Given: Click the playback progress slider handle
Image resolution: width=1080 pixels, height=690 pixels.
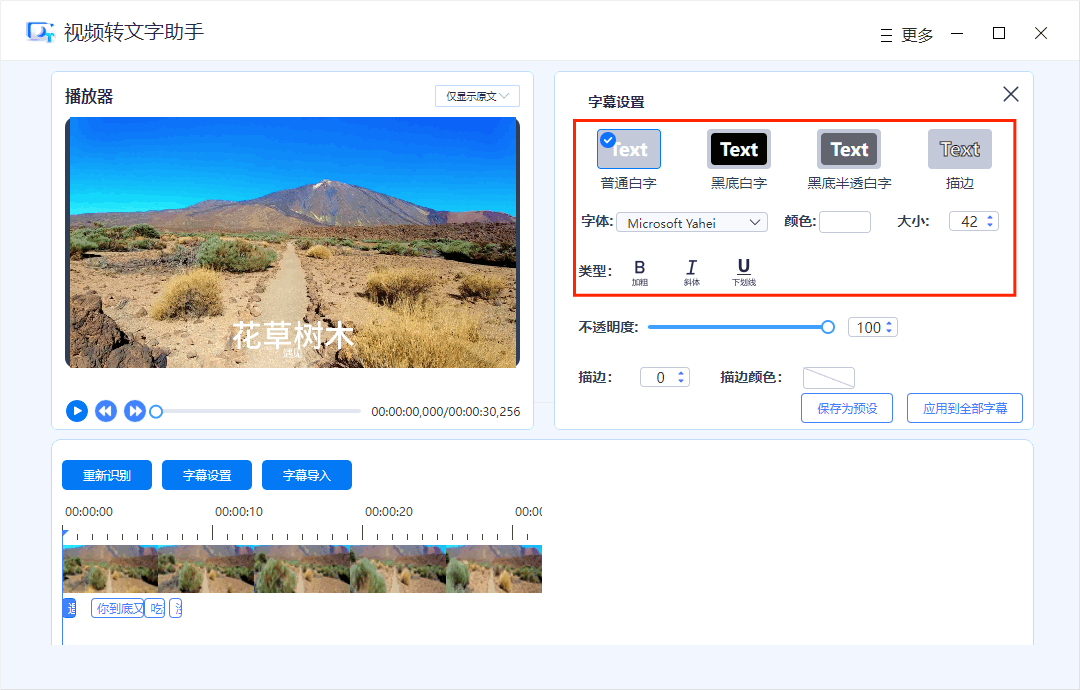Looking at the screenshot, I should tap(156, 412).
